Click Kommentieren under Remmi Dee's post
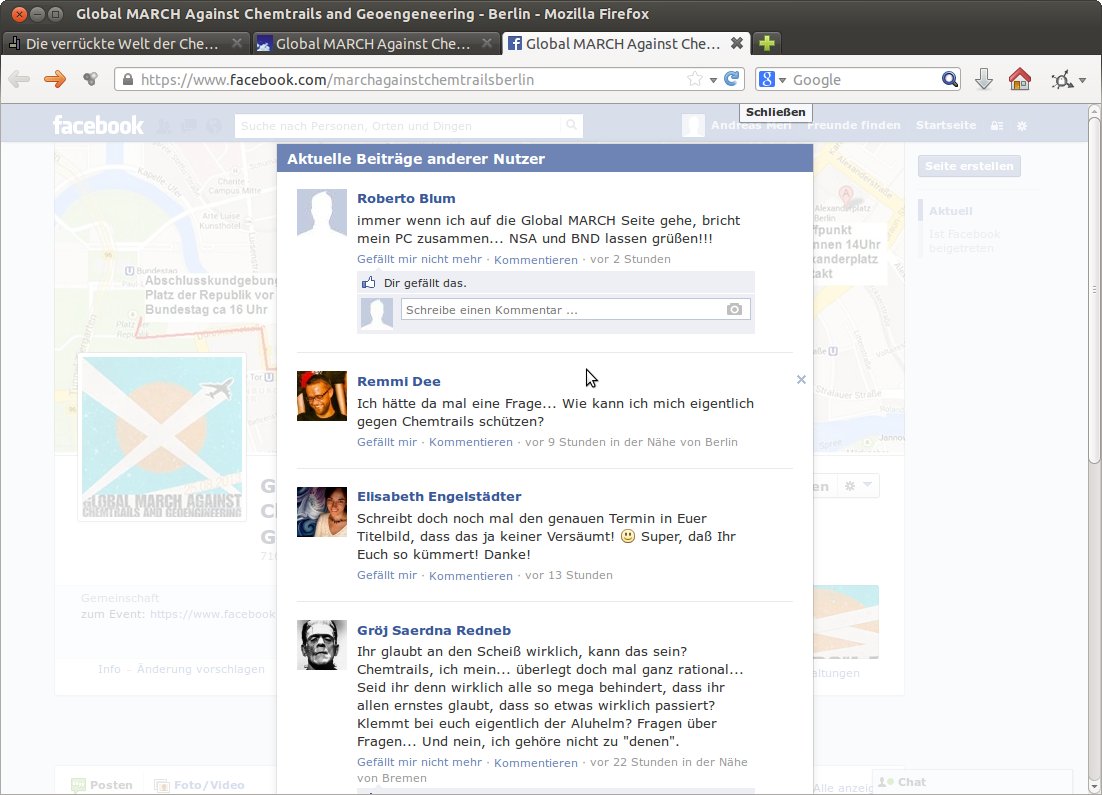Viewport: 1102px width, 795px height. (471, 441)
